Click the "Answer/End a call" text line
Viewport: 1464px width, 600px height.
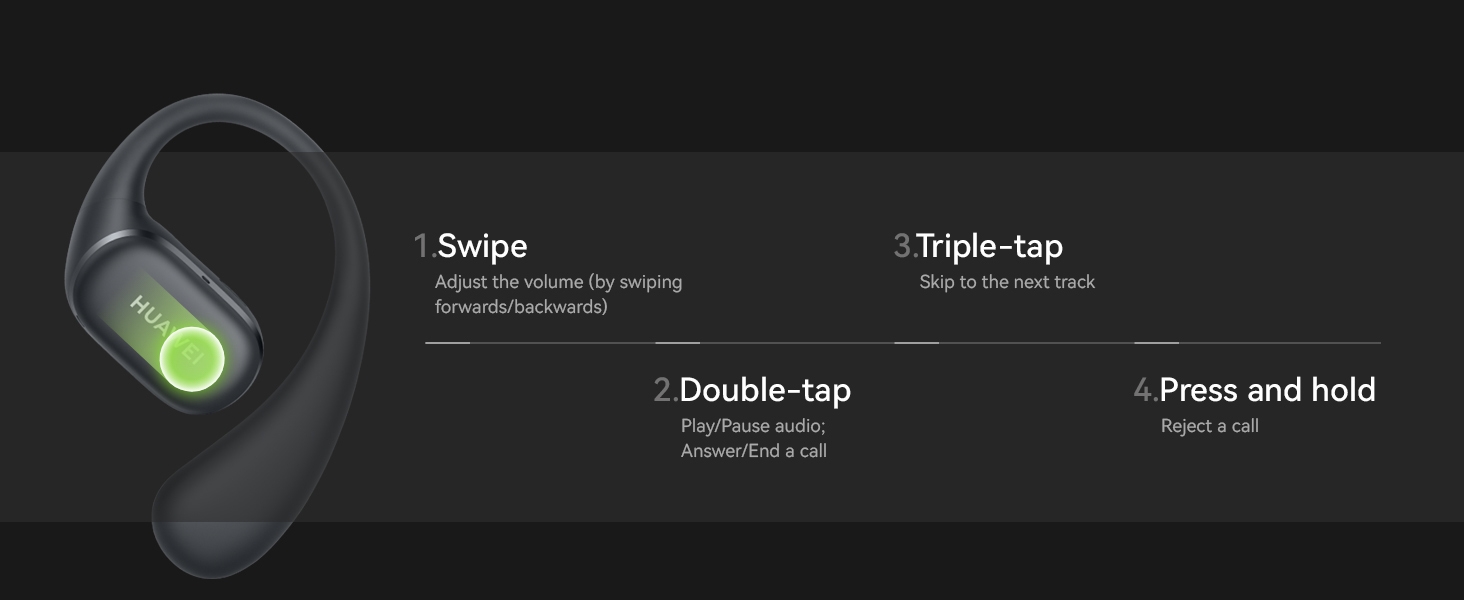(x=754, y=451)
